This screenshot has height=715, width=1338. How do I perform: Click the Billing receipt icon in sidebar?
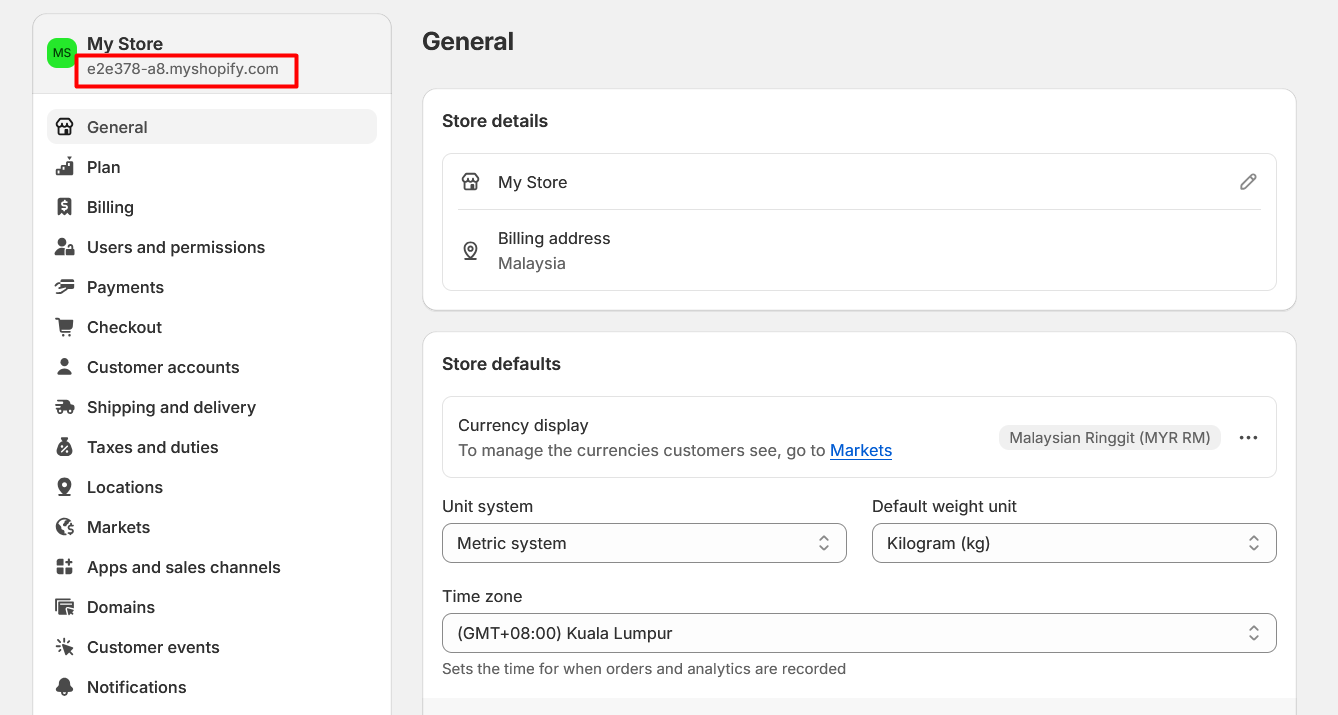coord(65,207)
